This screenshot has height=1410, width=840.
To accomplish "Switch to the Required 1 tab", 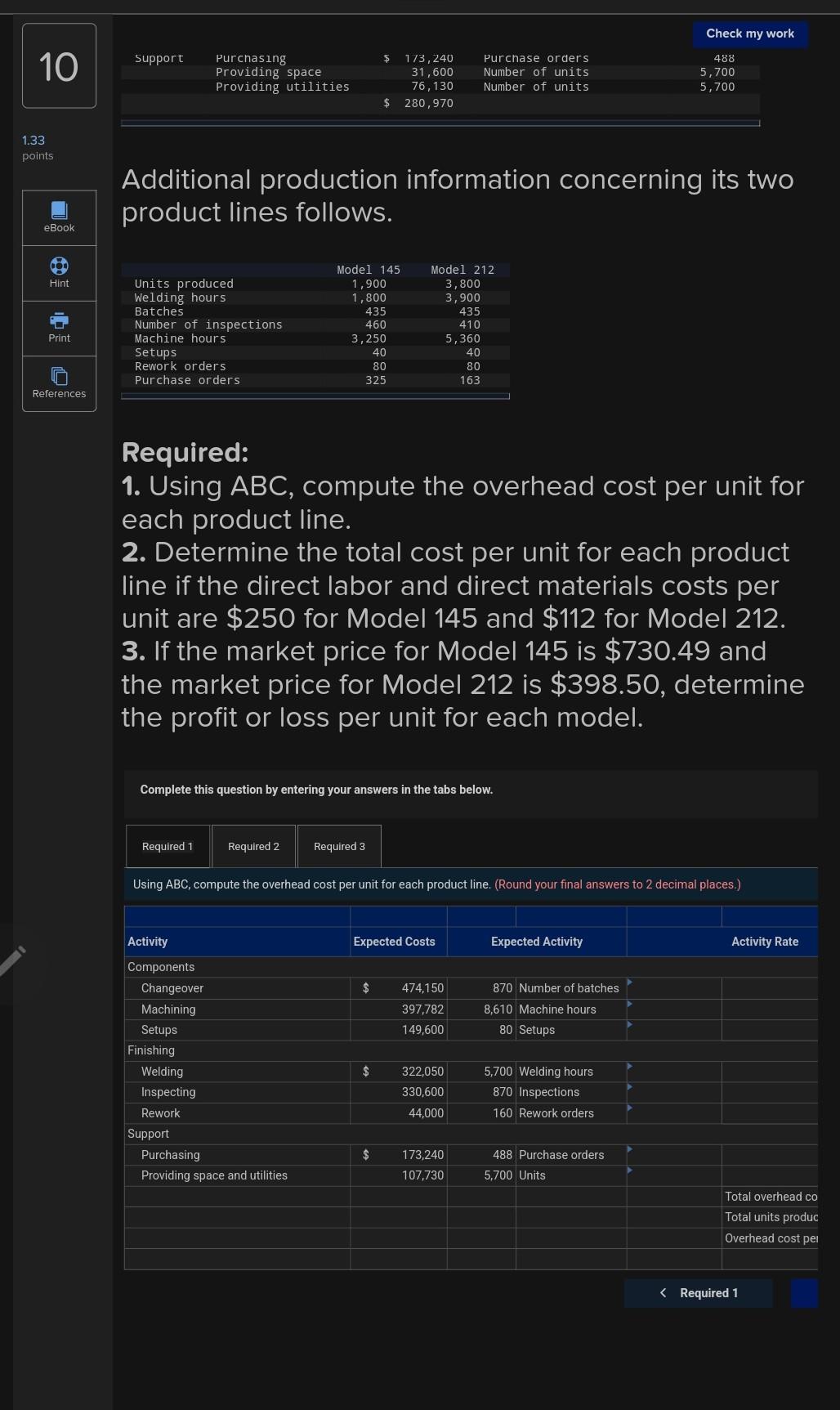I will click(168, 846).
